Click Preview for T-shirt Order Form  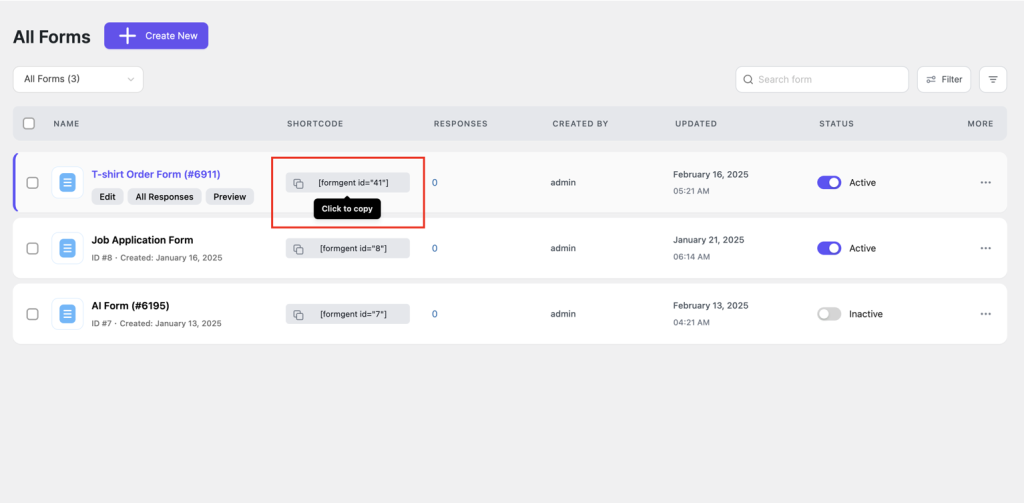[230, 197]
